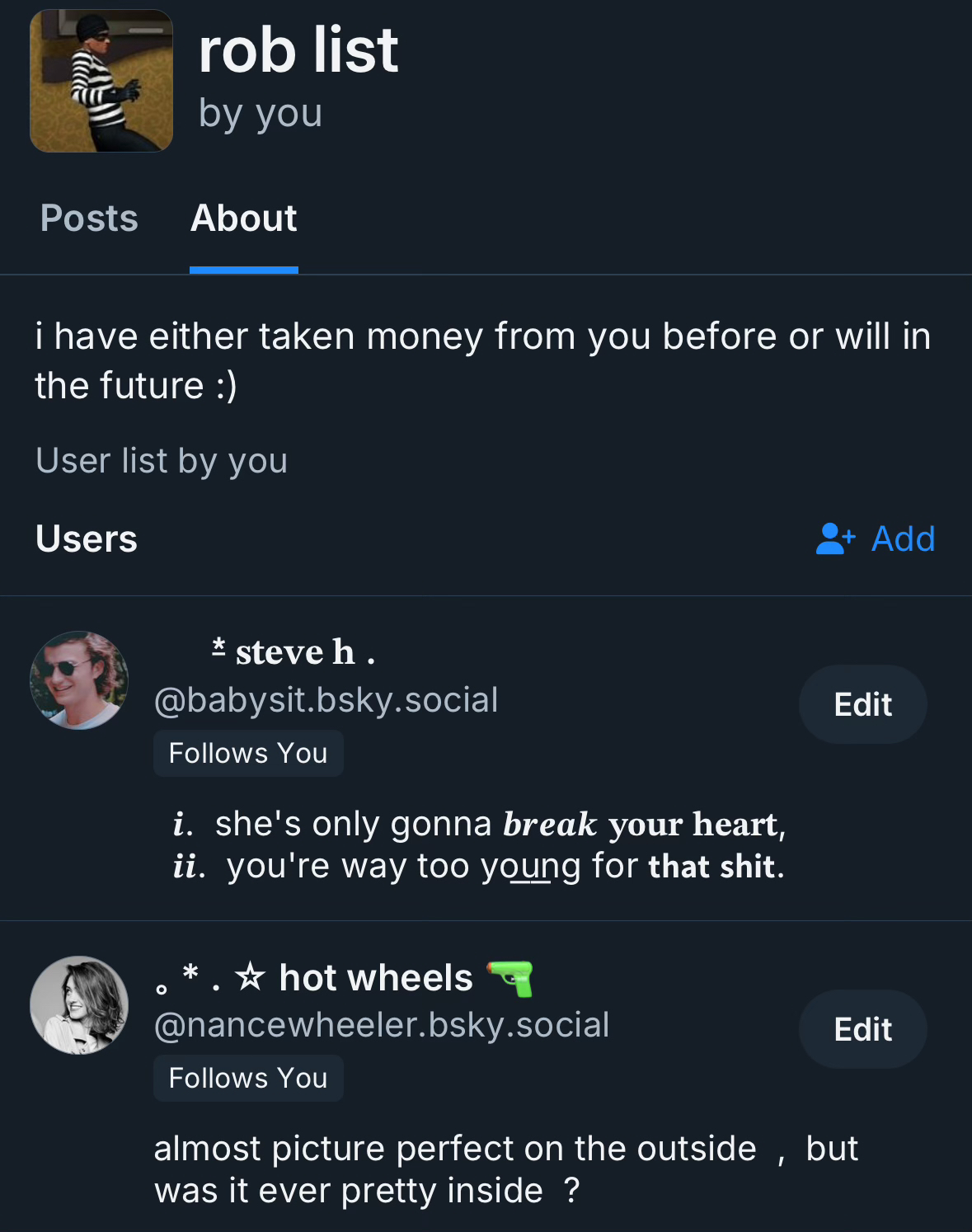
Task: Open the @babysit.bsky.social handle
Action: [326, 700]
